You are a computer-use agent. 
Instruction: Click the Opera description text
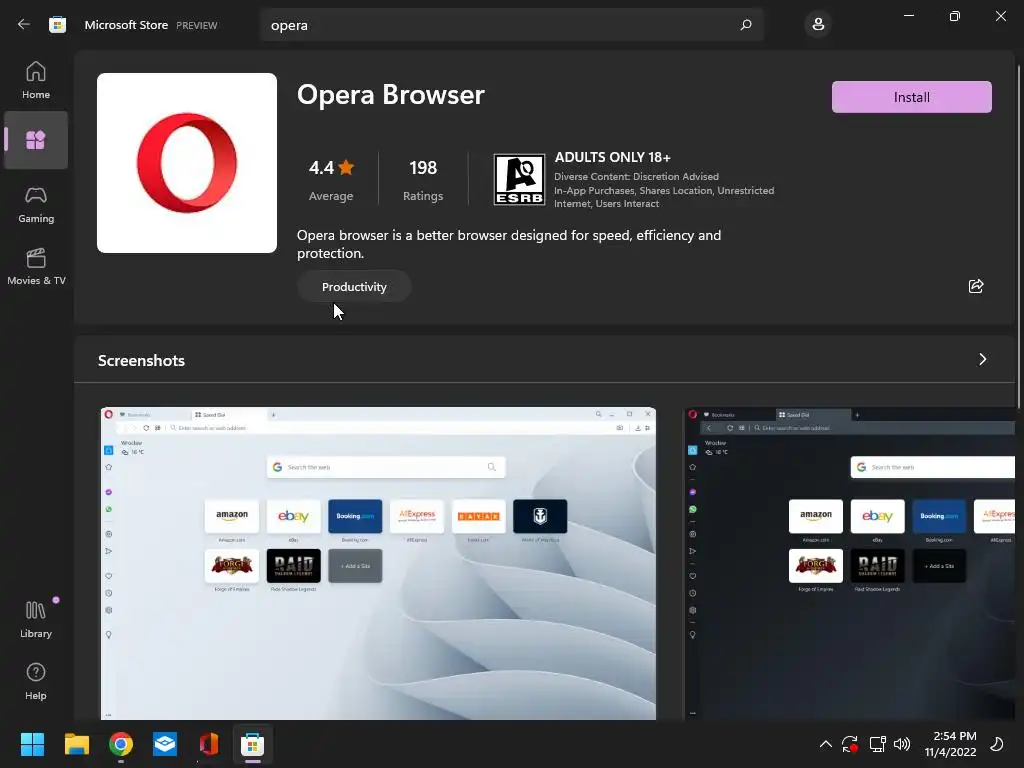(509, 244)
